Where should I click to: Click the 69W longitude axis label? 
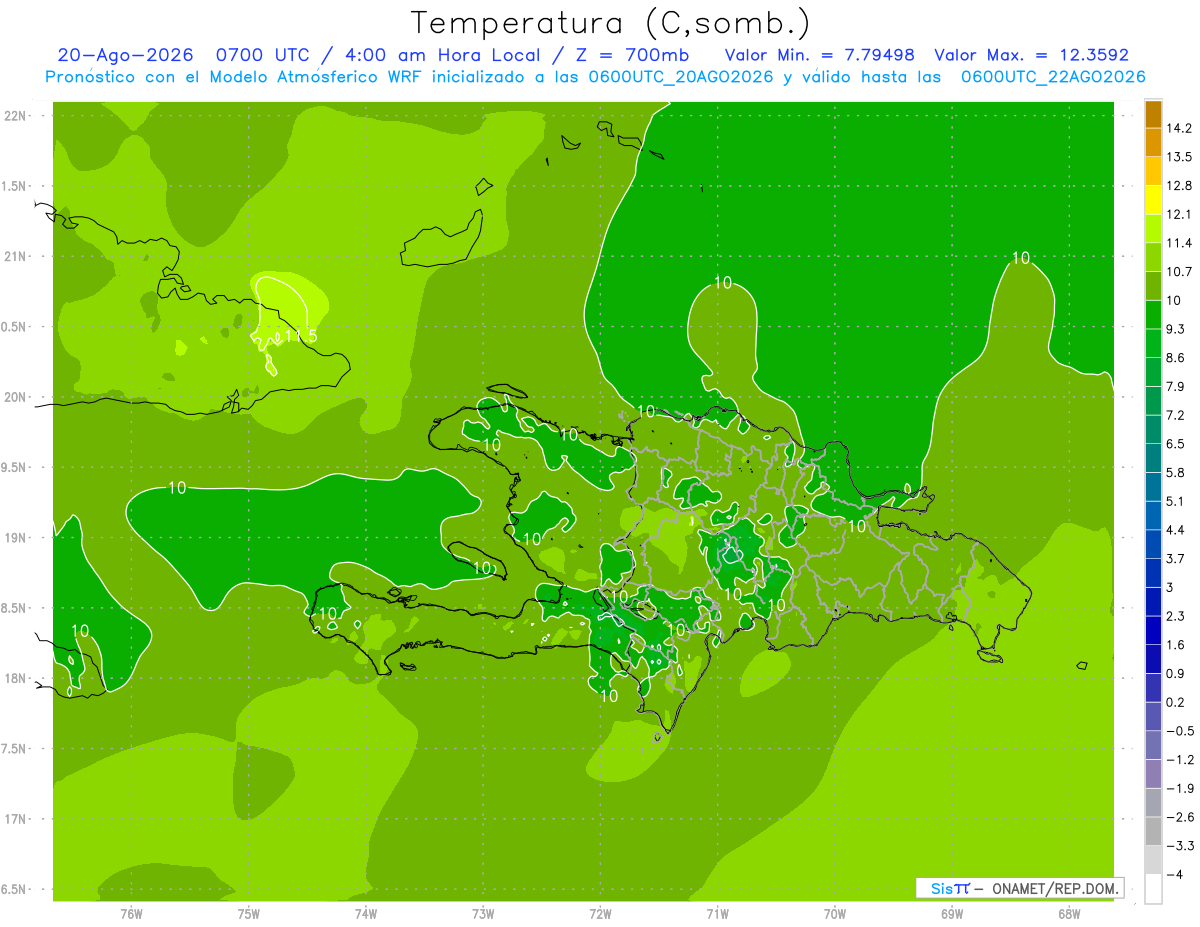pyautogui.click(x=952, y=913)
